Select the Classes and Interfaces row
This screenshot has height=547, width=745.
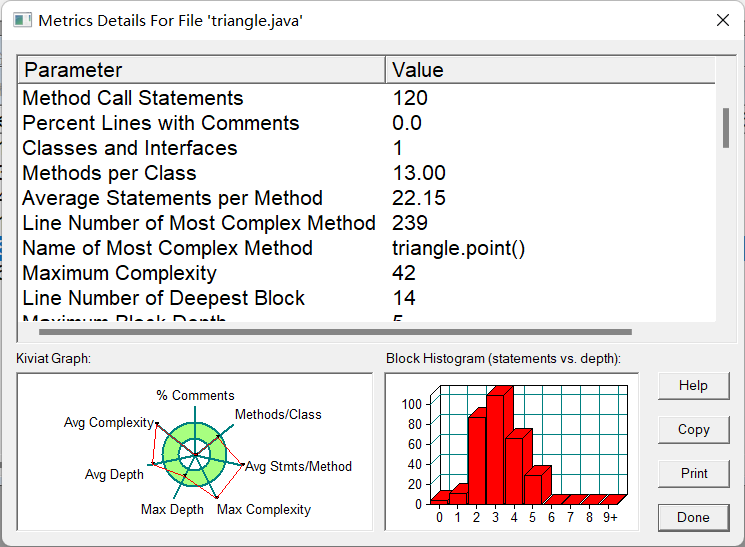tap(367, 148)
